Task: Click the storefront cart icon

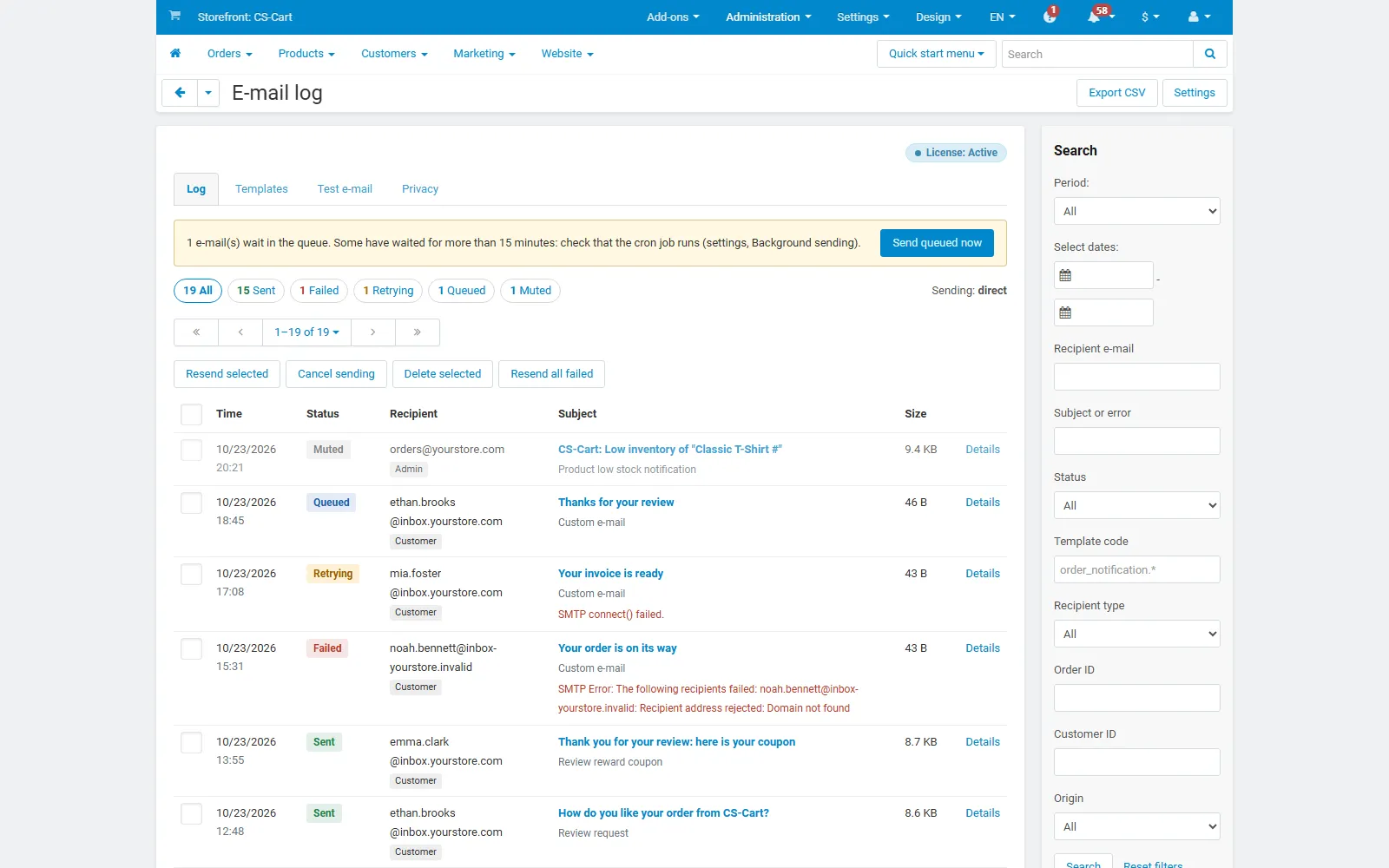Action: tap(174, 16)
